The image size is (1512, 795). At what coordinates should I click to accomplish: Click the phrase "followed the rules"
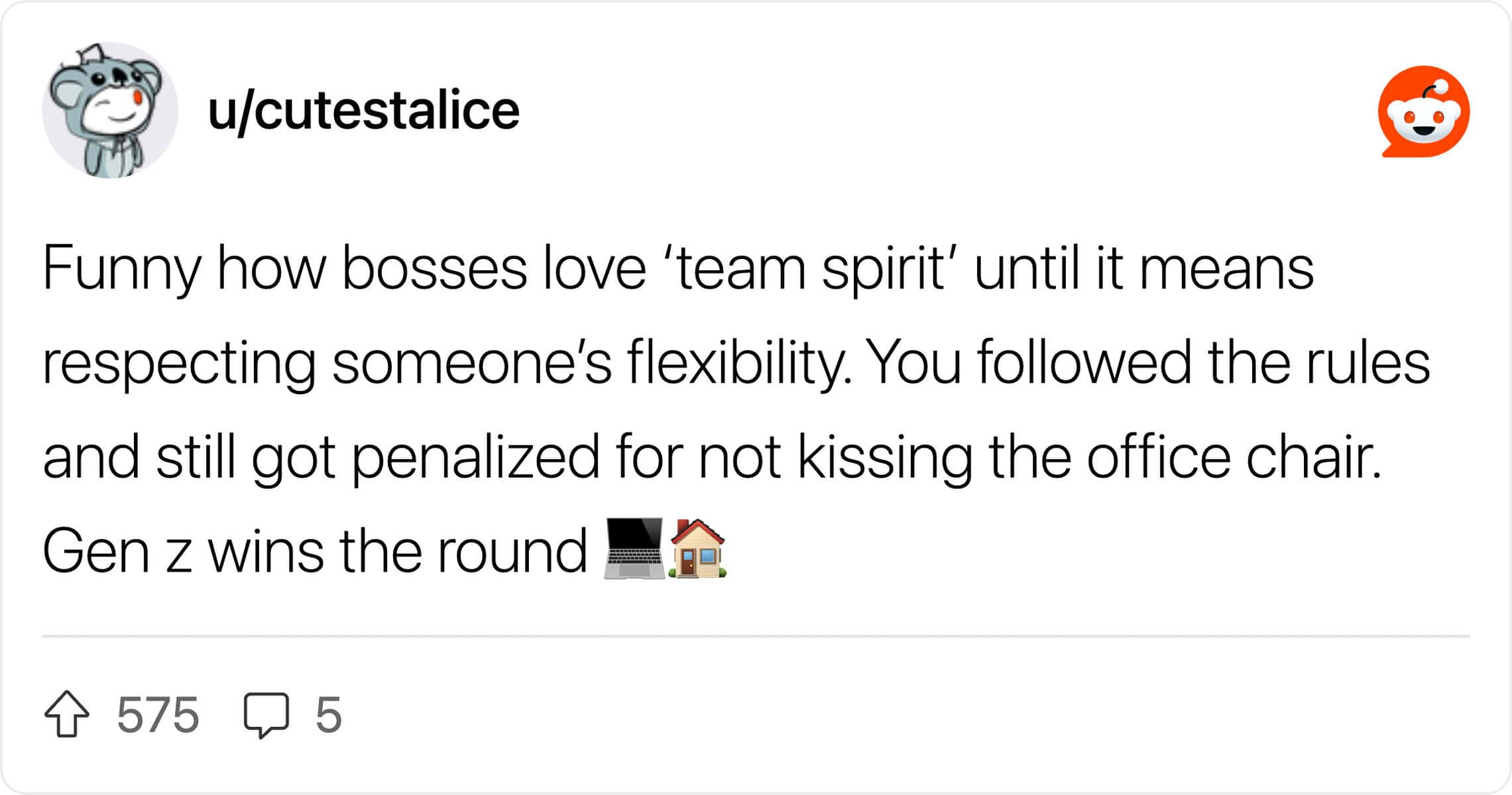pos(1203,362)
